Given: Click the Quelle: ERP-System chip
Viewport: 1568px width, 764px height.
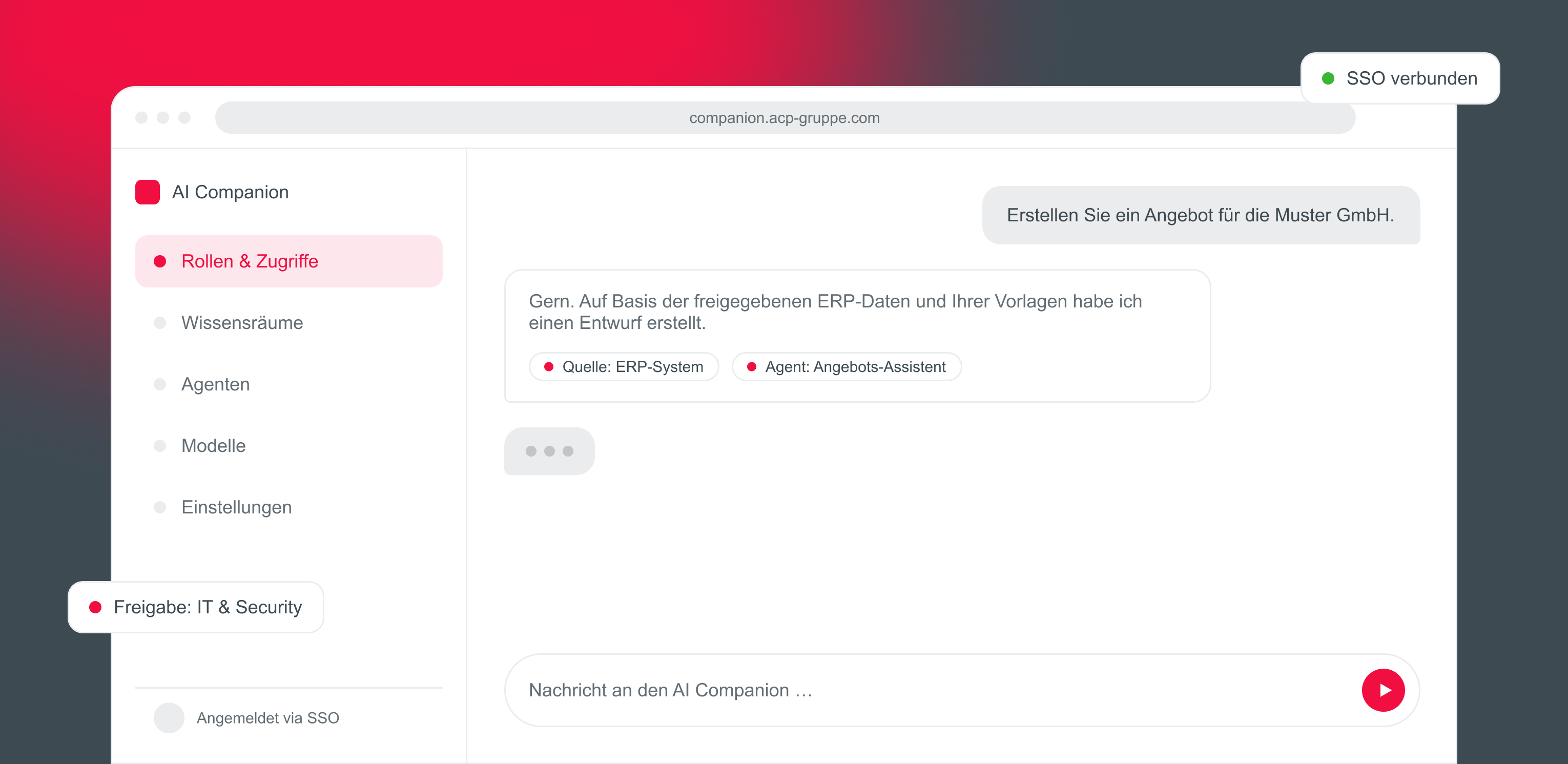Looking at the screenshot, I should click(624, 366).
